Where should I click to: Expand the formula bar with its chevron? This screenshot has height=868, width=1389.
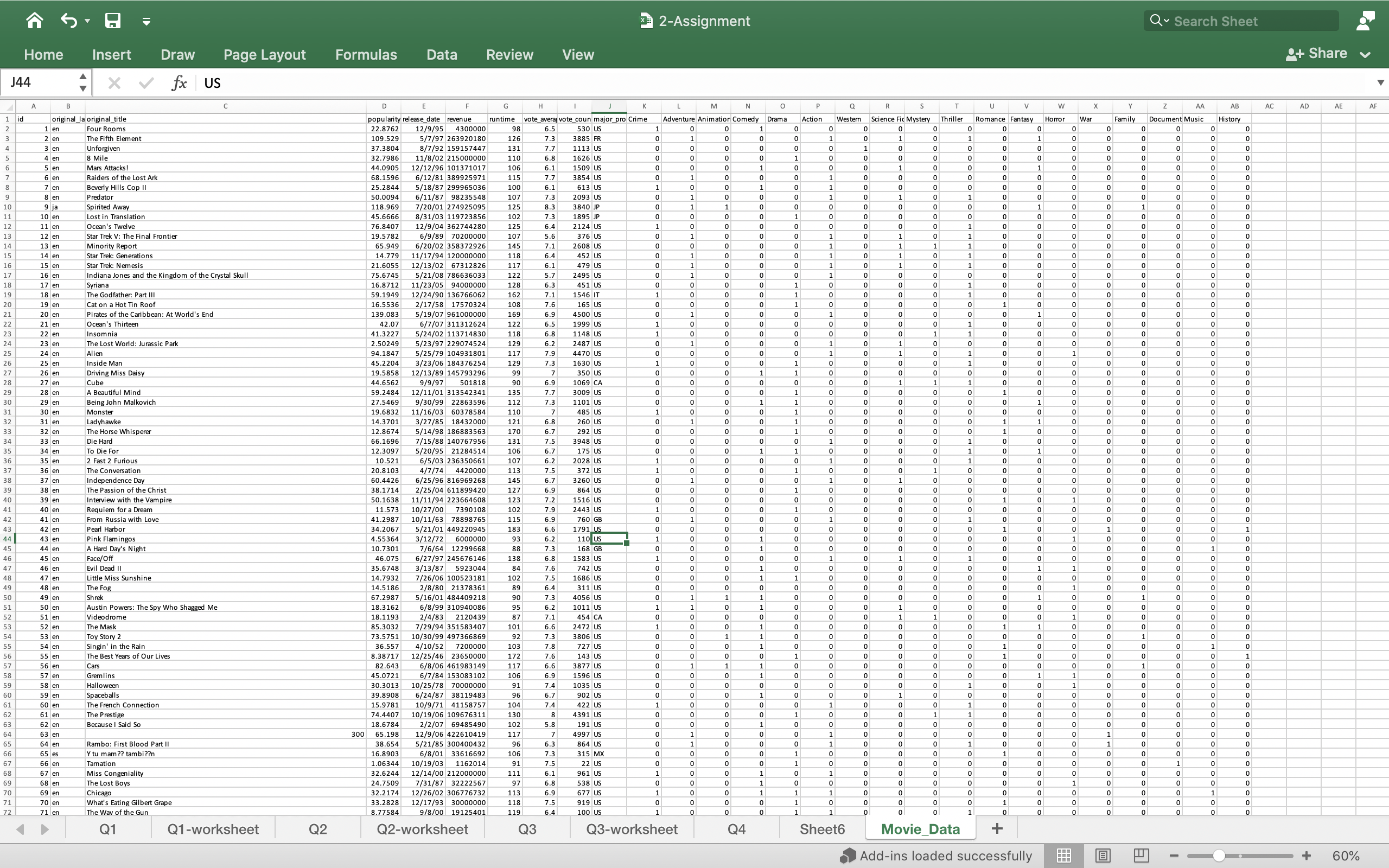click(x=1380, y=82)
